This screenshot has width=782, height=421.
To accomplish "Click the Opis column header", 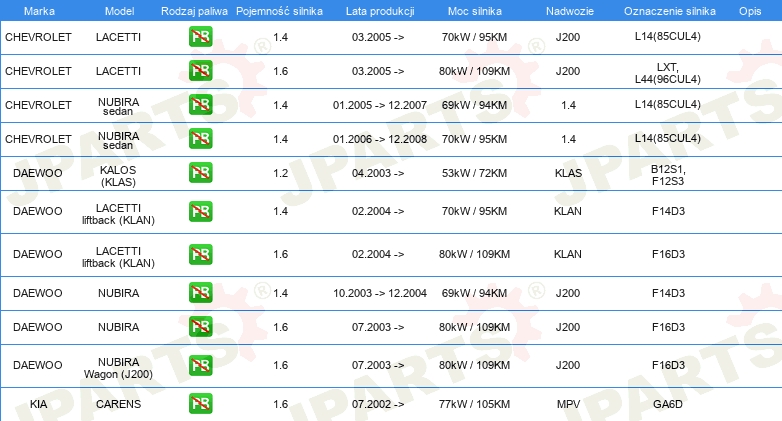I will [x=750, y=11].
